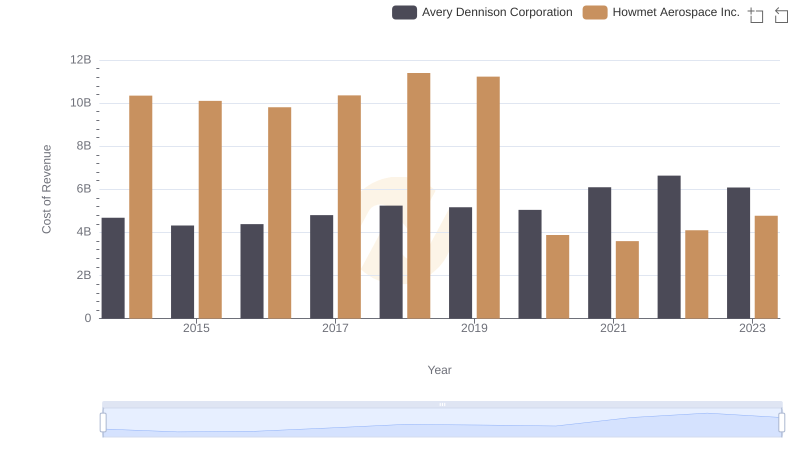Click the Year axis title

click(x=439, y=370)
